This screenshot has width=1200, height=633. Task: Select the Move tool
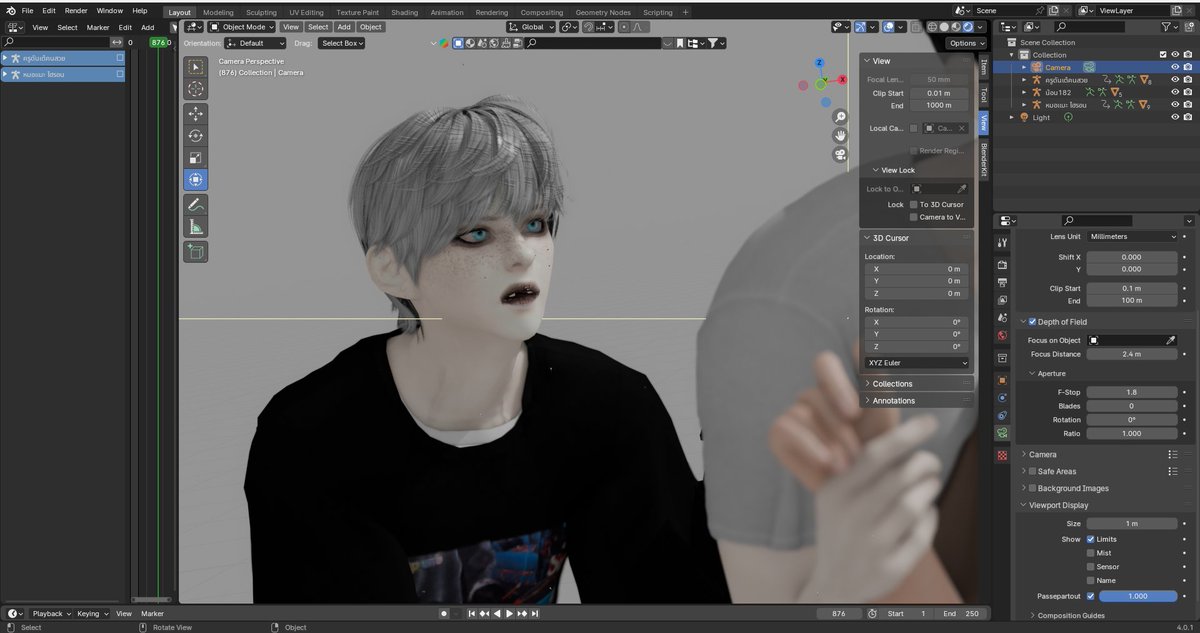(195, 113)
